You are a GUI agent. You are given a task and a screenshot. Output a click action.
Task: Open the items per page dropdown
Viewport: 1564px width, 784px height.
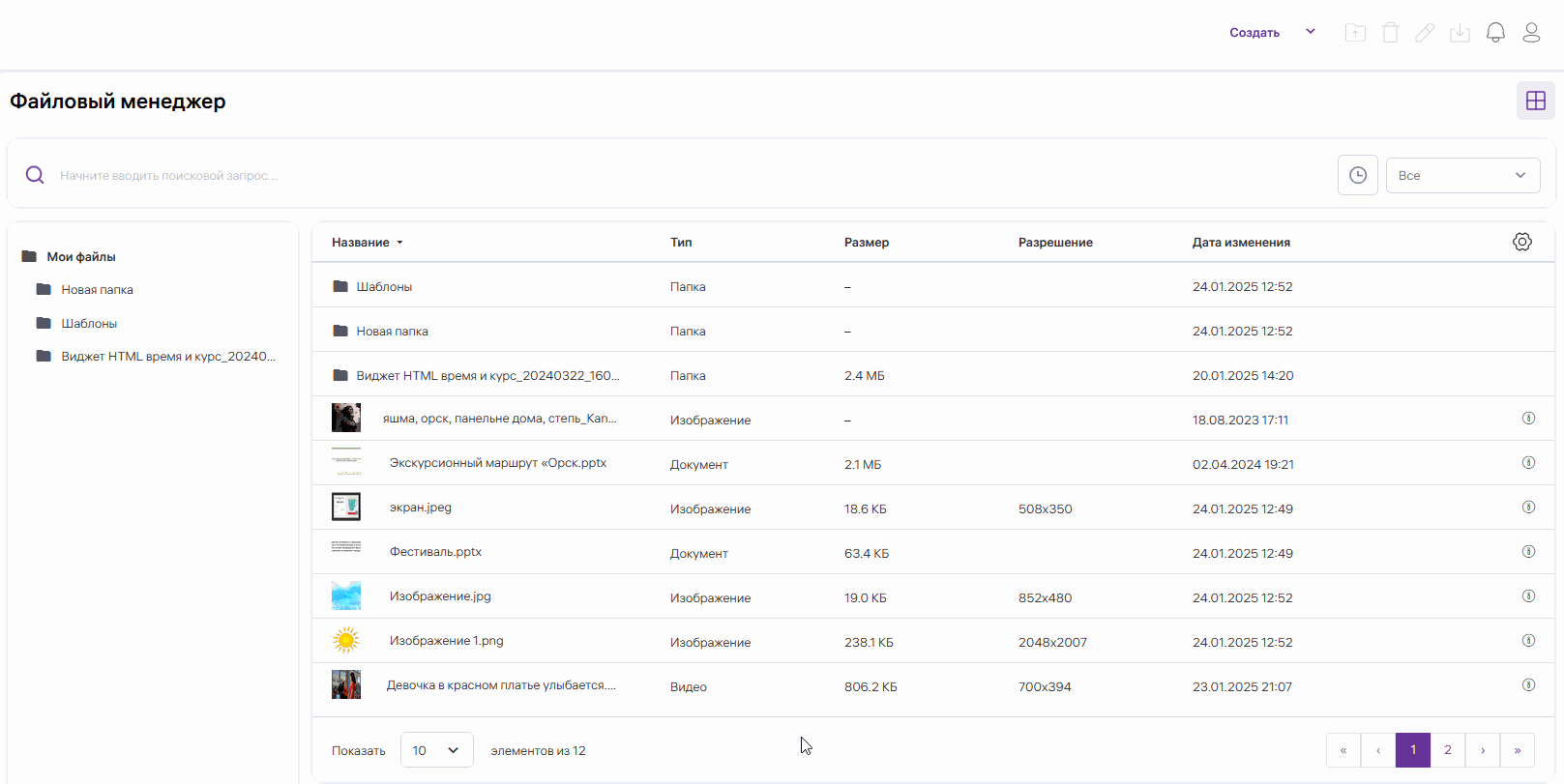click(436, 750)
